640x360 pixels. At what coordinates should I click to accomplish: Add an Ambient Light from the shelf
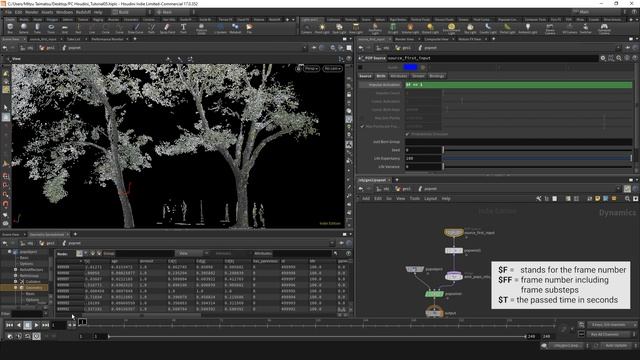pos(528,28)
